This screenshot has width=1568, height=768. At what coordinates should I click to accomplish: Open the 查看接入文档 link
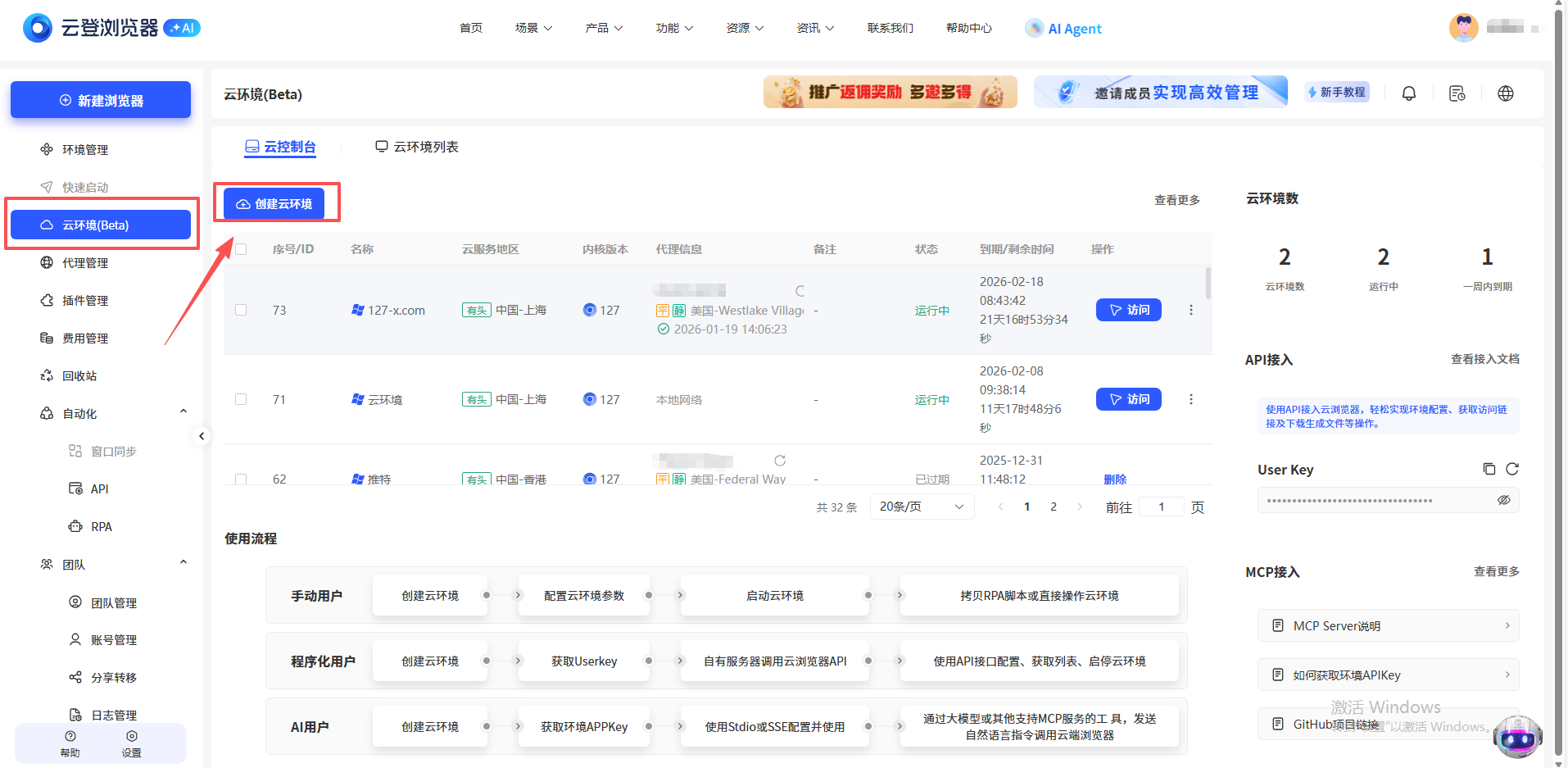point(1484,359)
